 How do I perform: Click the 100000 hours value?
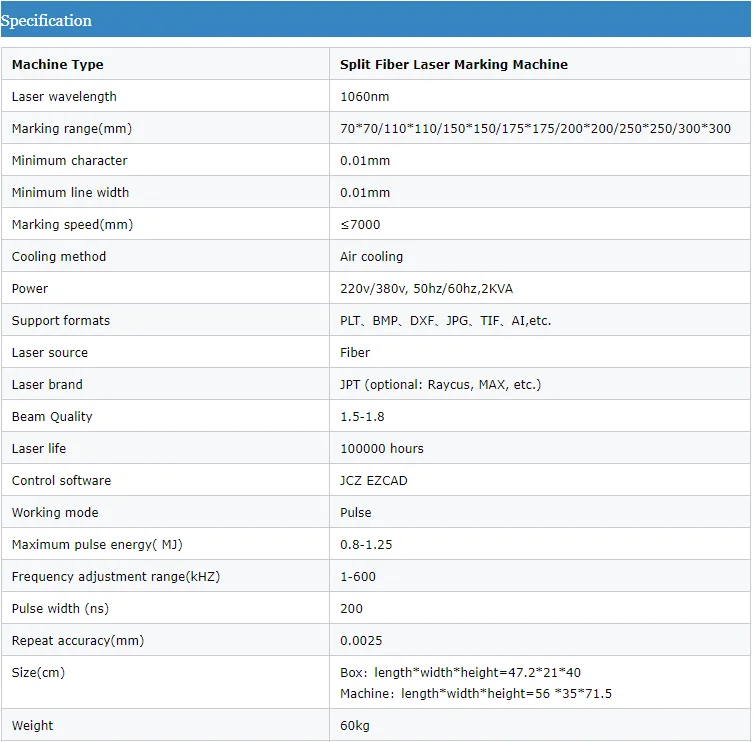click(x=382, y=449)
